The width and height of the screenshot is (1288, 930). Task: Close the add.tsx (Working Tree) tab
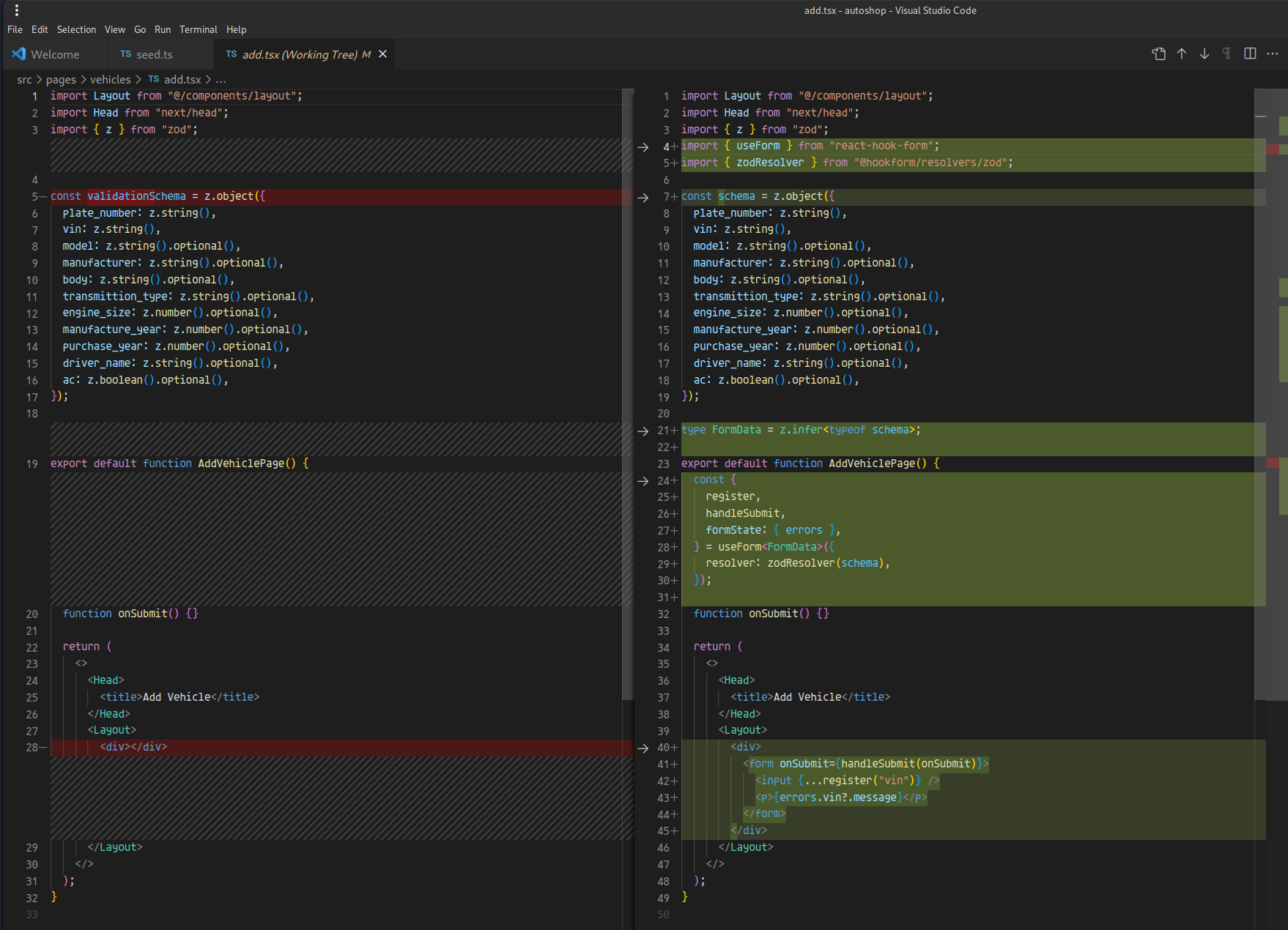pyautogui.click(x=382, y=54)
